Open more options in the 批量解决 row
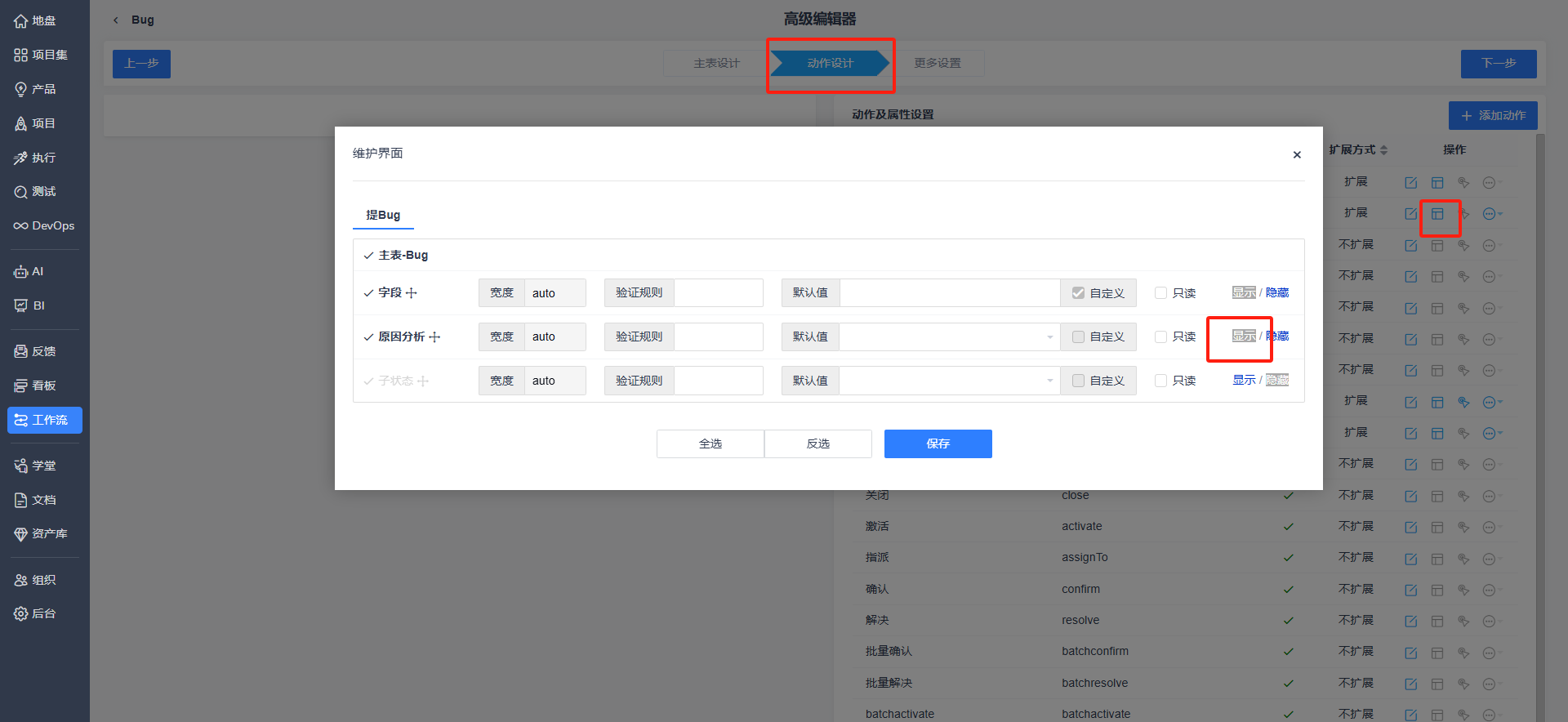 click(x=1491, y=684)
